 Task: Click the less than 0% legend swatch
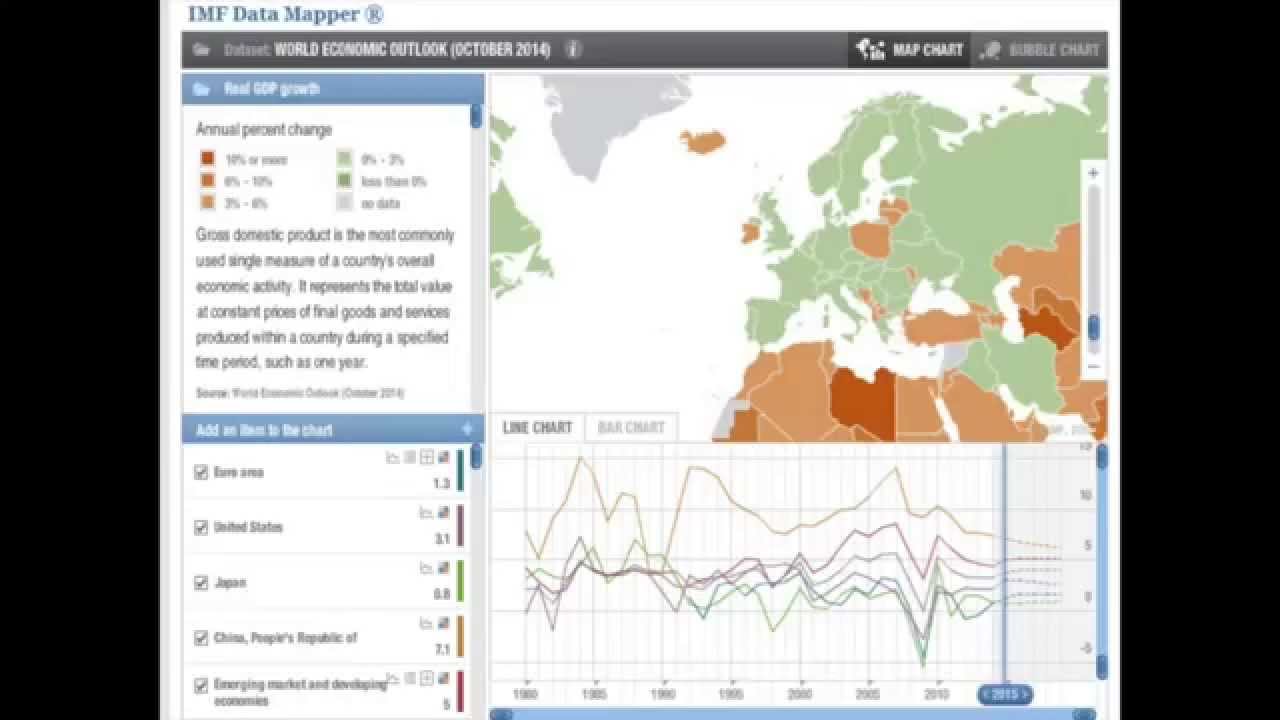click(343, 181)
